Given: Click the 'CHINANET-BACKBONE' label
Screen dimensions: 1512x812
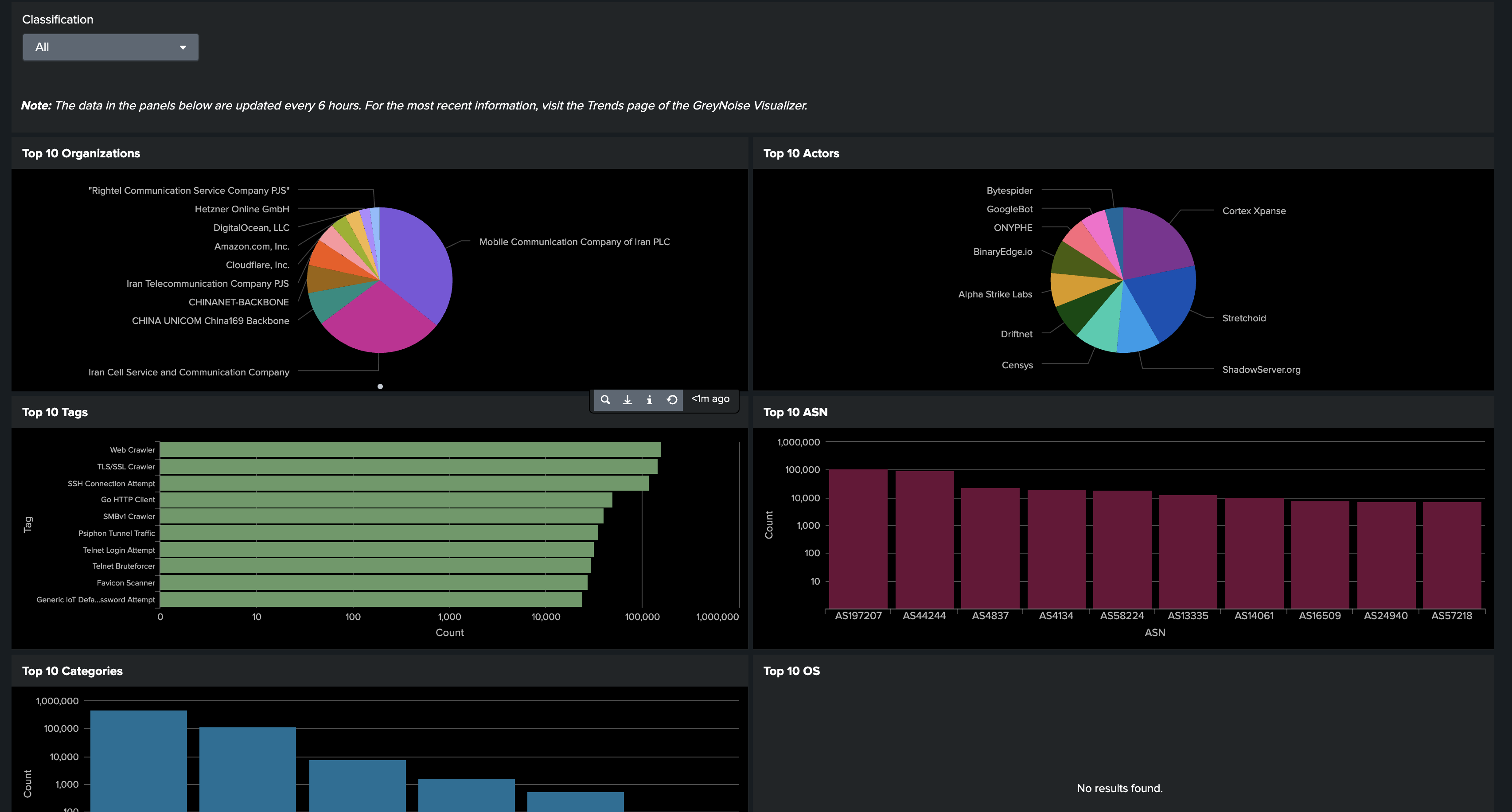Looking at the screenshot, I should coord(238,302).
